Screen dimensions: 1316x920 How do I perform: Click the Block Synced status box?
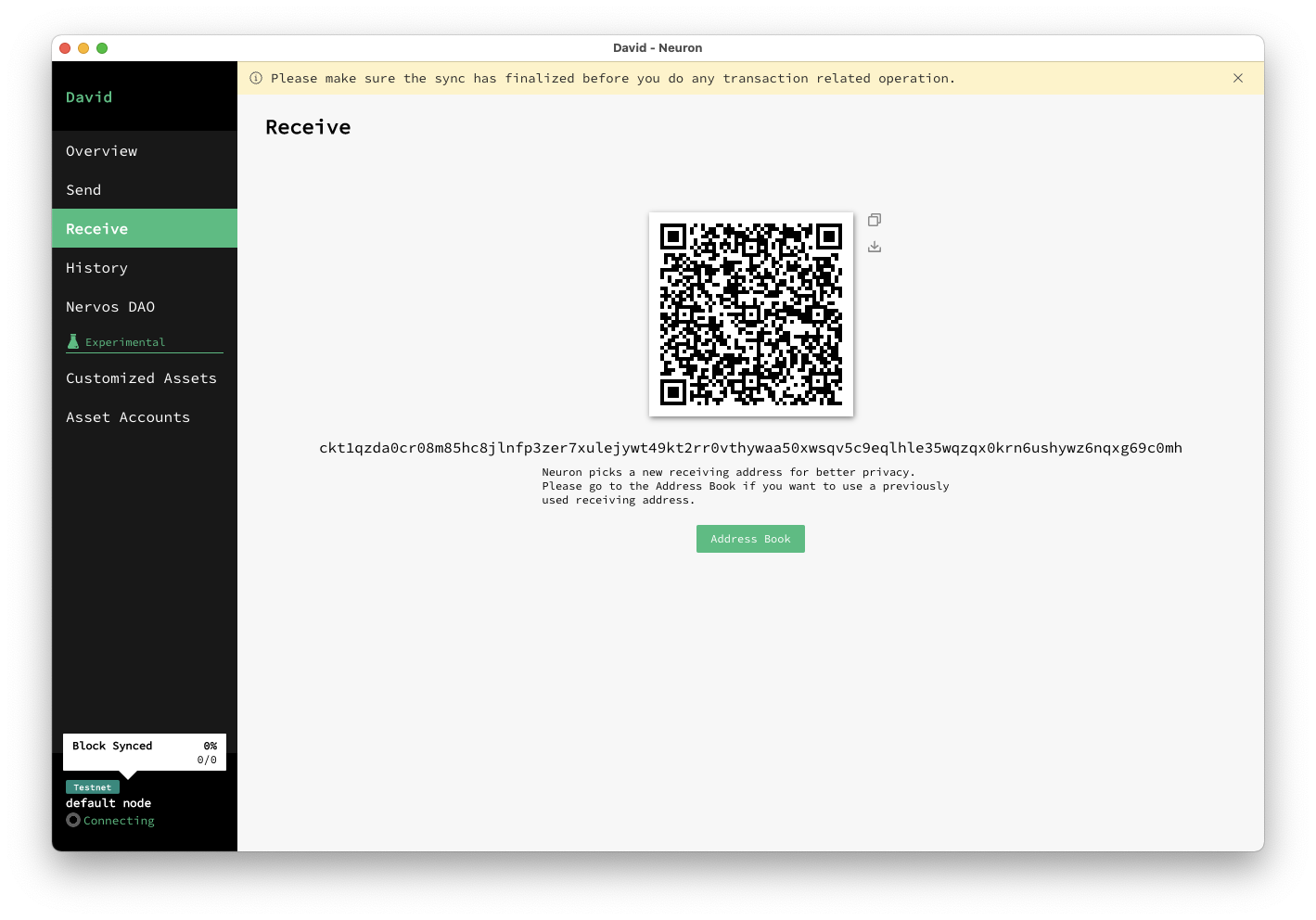[x=145, y=752]
